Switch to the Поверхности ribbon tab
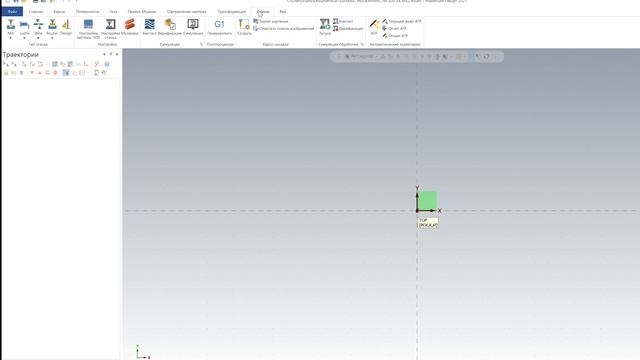 coord(87,12)
